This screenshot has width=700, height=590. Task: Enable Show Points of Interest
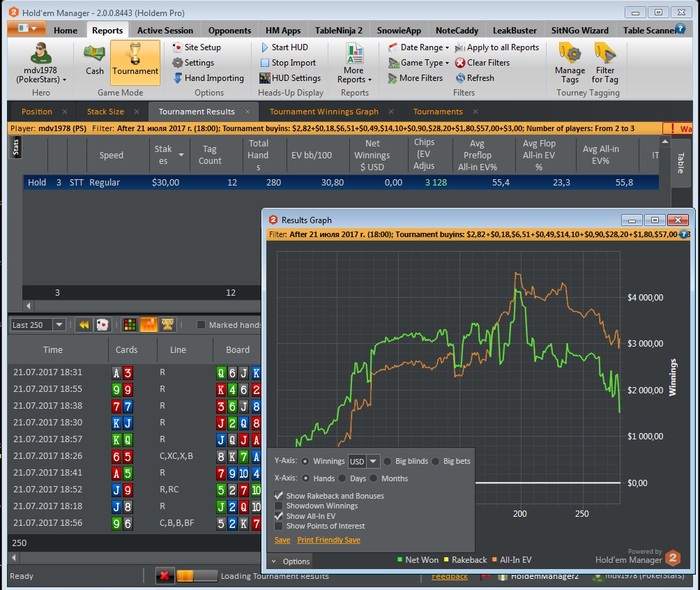click(x=279, y=526)
